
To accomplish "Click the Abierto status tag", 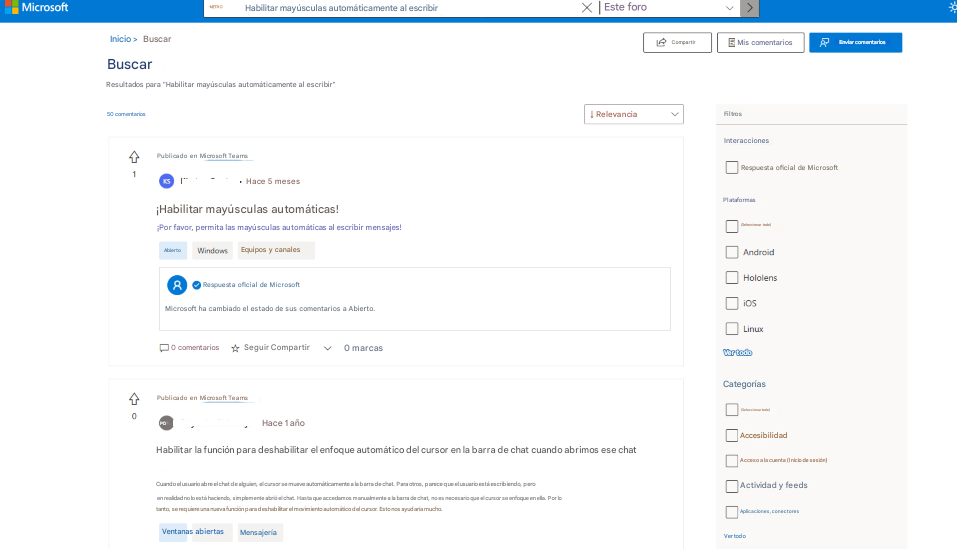I will tap(173, 250).
